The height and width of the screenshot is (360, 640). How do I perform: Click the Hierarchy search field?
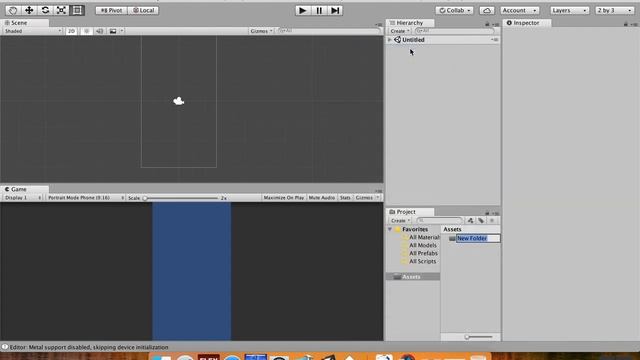(454, 31)
